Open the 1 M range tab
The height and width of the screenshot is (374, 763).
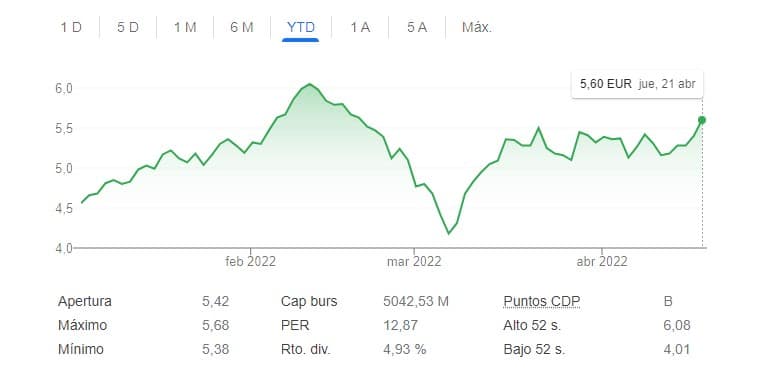click(x=185, y=27)
